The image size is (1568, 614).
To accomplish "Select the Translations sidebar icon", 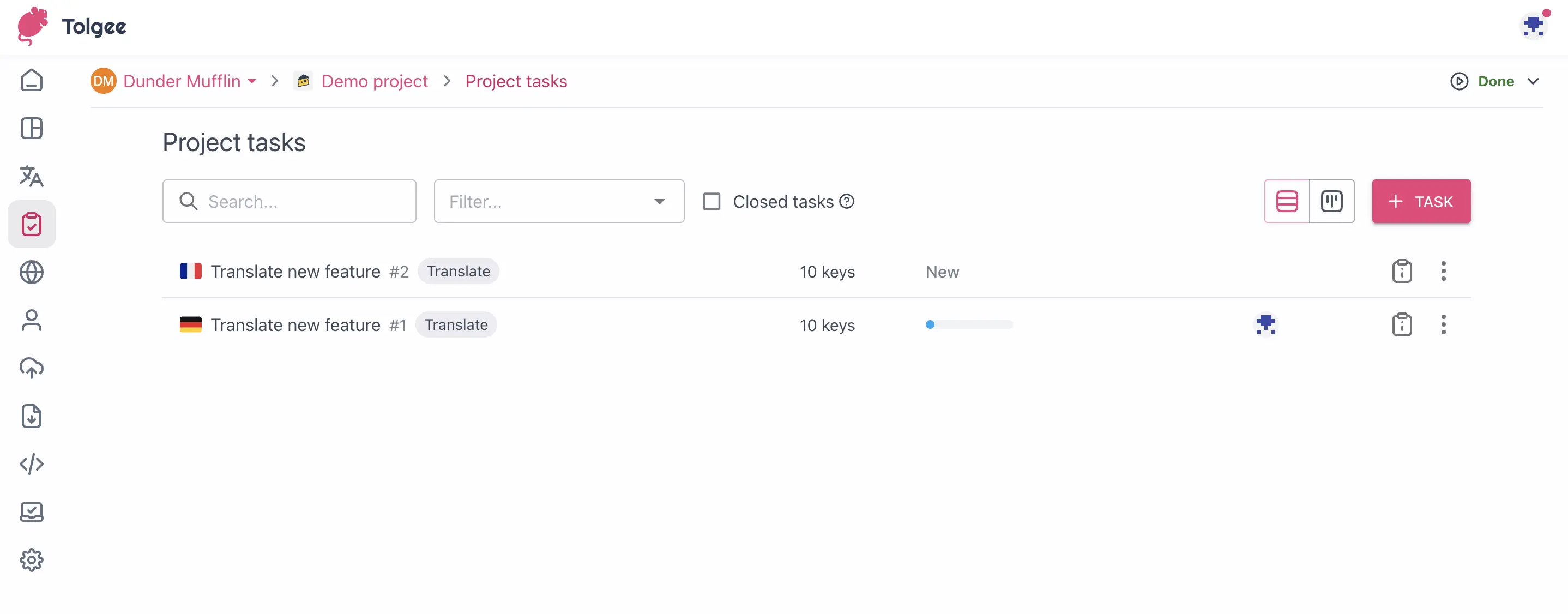I will point(32,177).
